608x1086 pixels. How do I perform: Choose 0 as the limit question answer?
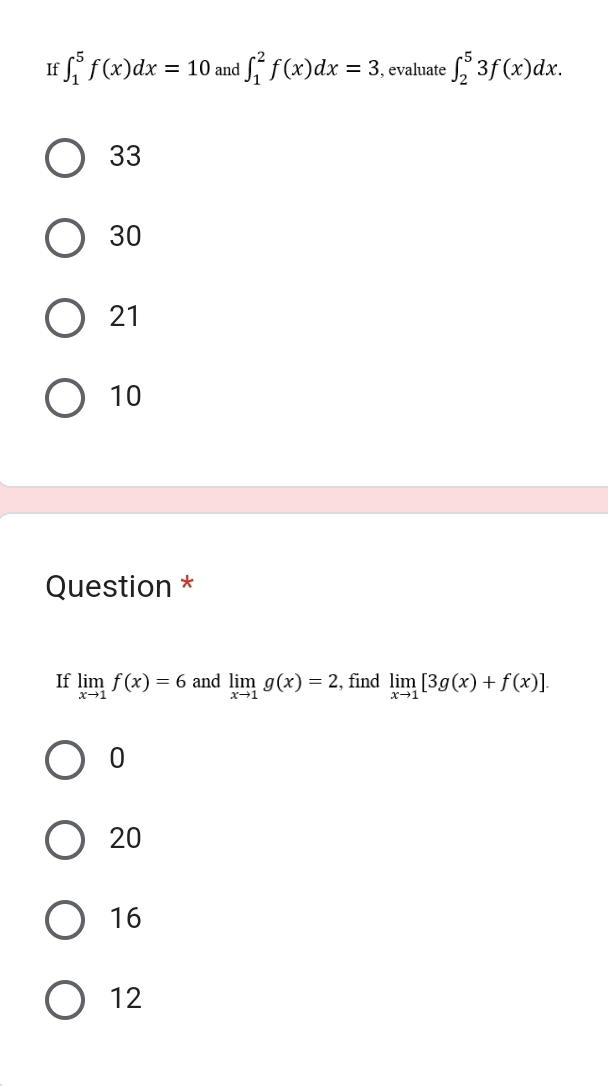pyautogui.click(x=65, y=760)
